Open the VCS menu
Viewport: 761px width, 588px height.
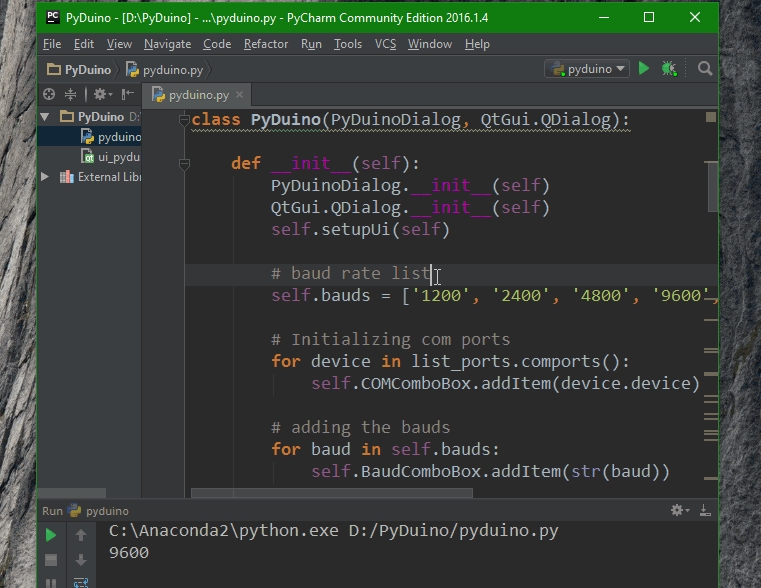(385, 44)
